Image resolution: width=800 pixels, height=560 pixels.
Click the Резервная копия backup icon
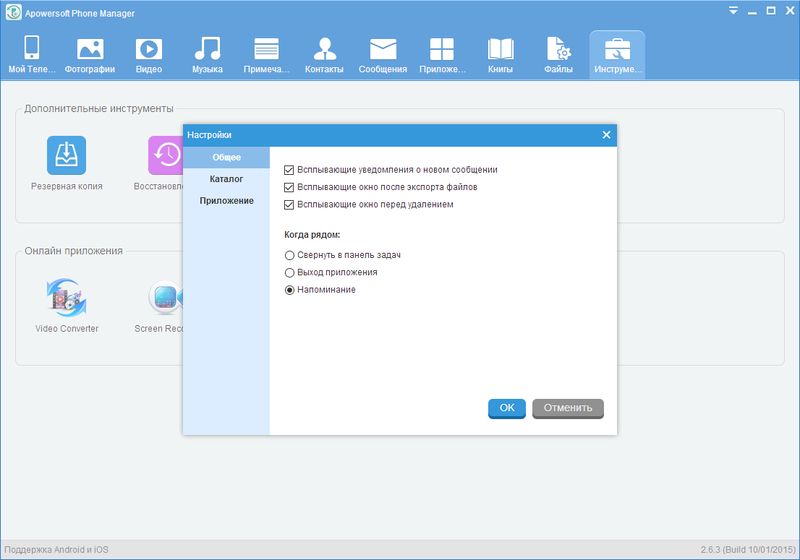tap(66, 156)
